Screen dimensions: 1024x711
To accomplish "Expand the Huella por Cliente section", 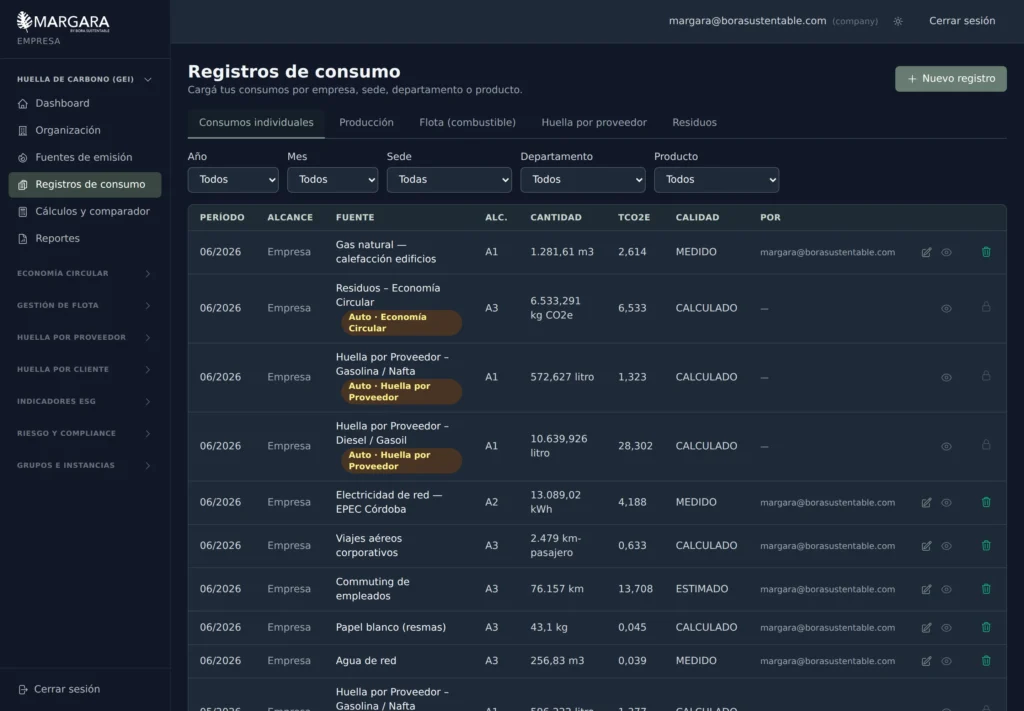I will pyautogui.click(x=85, y=370).
